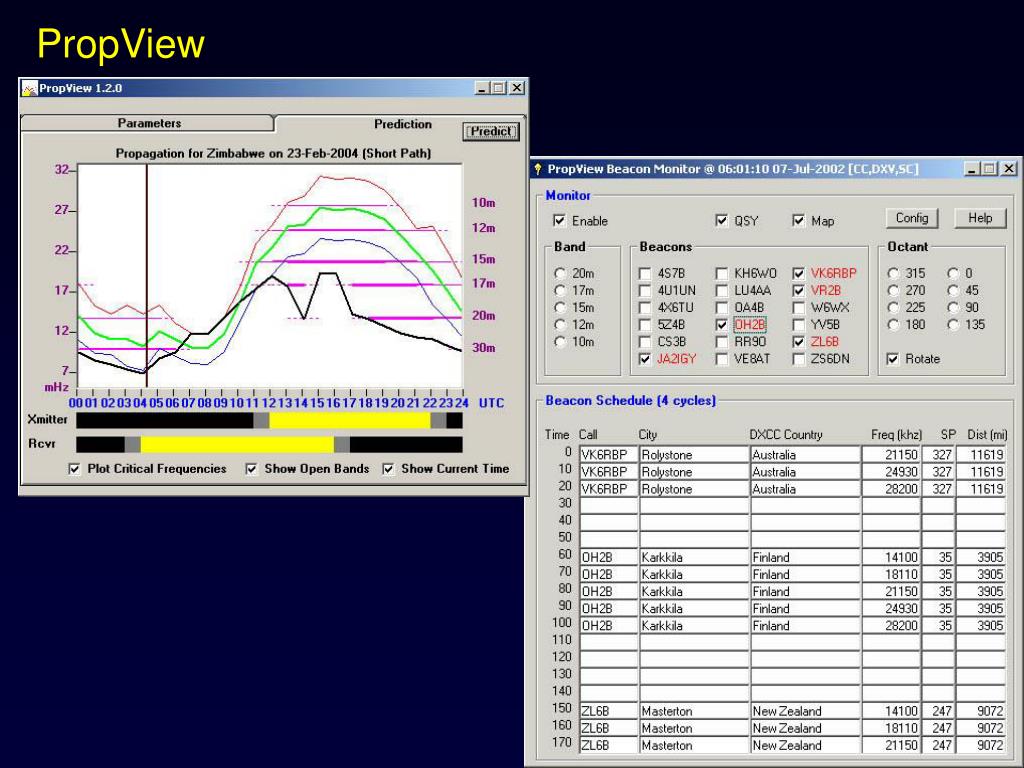The height and width of the screenshot is (768, 1024).
Task: Click the Freq (khz) column header
Action: (x=896, y=435)
